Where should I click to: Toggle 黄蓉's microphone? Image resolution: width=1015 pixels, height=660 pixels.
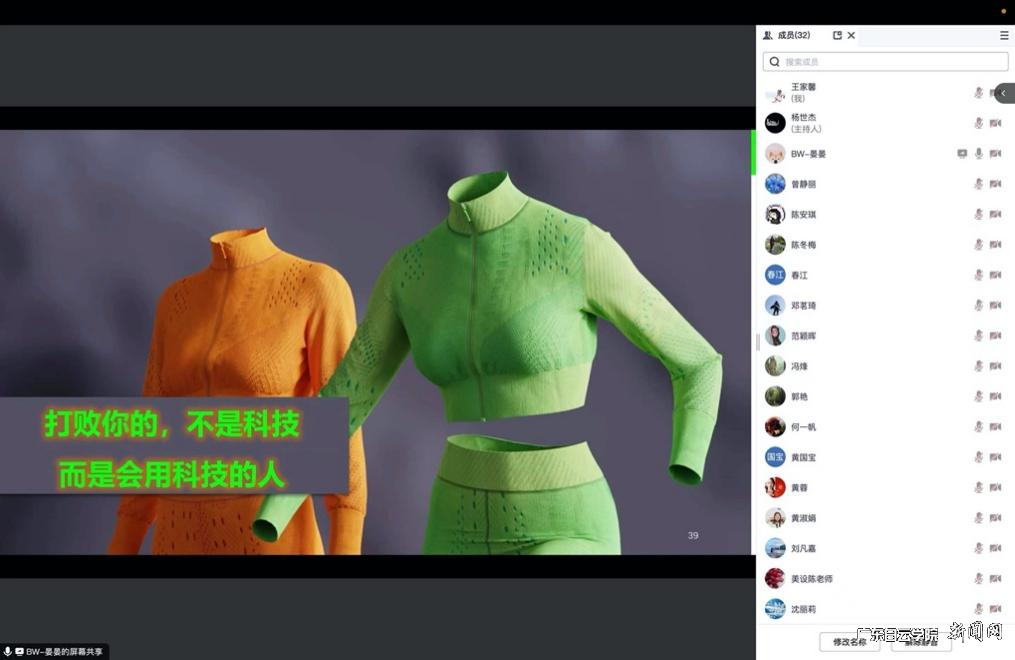[x=979, y=487]
